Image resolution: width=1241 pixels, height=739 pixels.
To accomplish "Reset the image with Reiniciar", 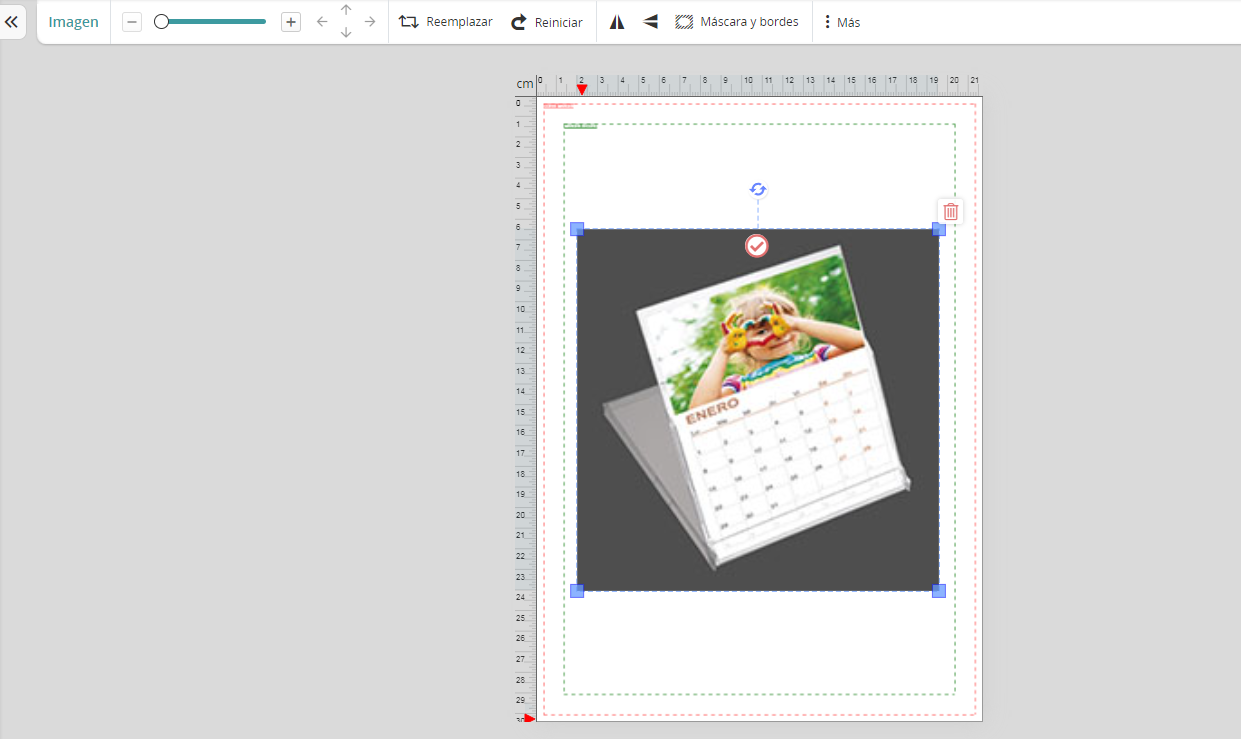I will pyautogui.click(x=546, y=21).
